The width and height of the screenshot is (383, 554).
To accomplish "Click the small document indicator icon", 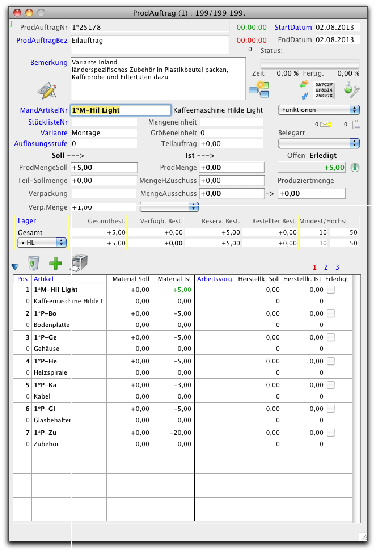I will click(x=356, y=124).
